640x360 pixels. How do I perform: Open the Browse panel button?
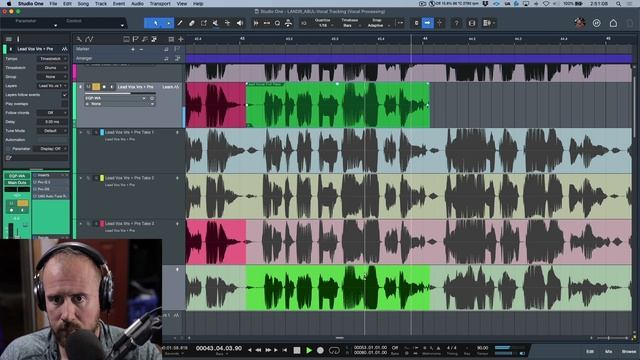[629, 351]
